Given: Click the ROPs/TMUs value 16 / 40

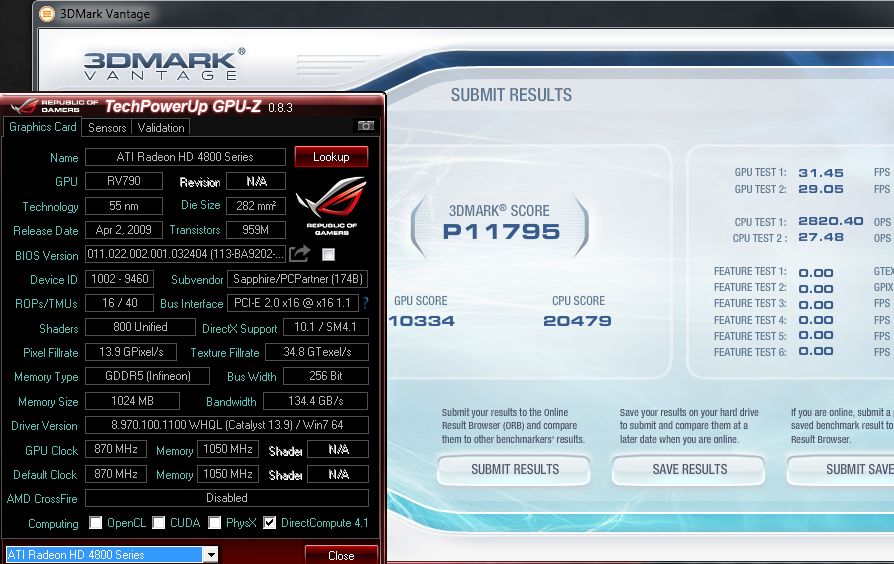Looking at the screenshot, I should (x=119, y=303).
